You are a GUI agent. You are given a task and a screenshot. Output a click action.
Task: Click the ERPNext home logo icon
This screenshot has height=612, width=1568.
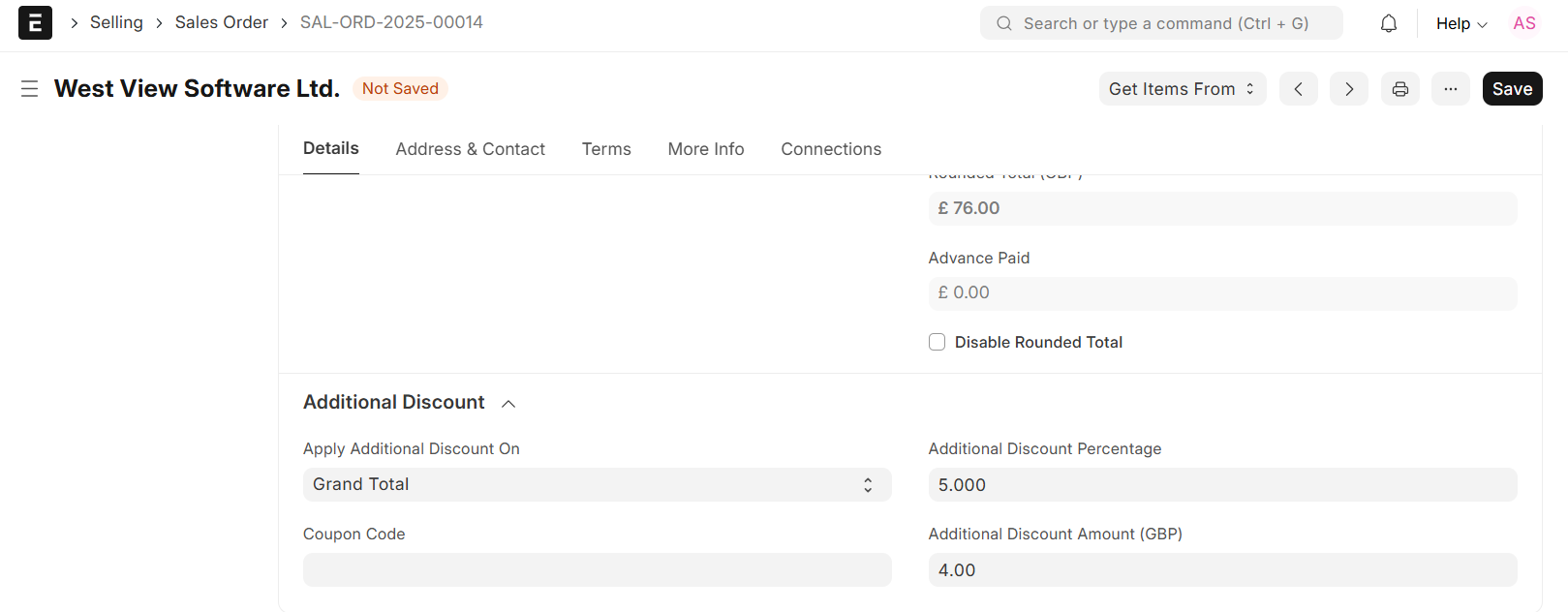pos(35,23)
